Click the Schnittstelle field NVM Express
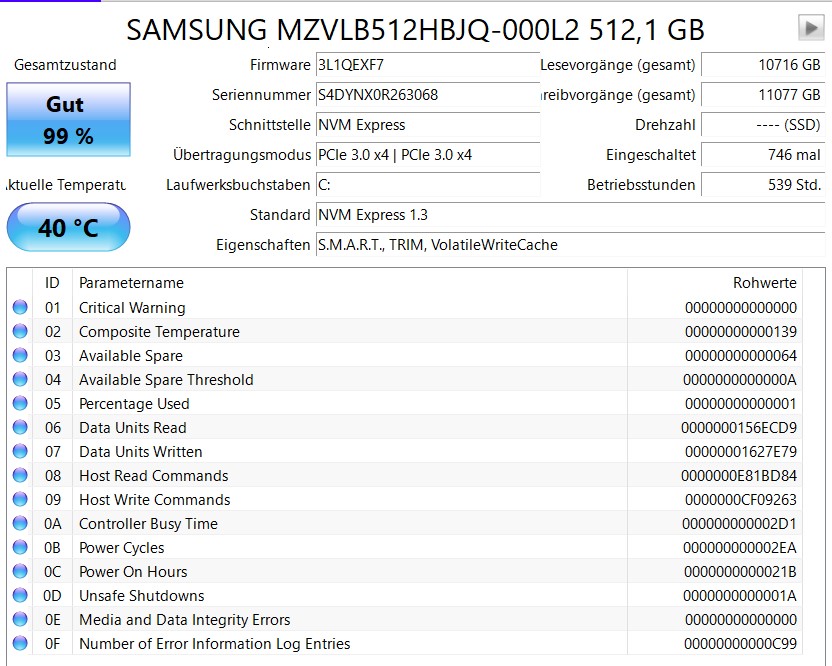The width and height of the screenshot is (832, 666). (x=428, y=125)
